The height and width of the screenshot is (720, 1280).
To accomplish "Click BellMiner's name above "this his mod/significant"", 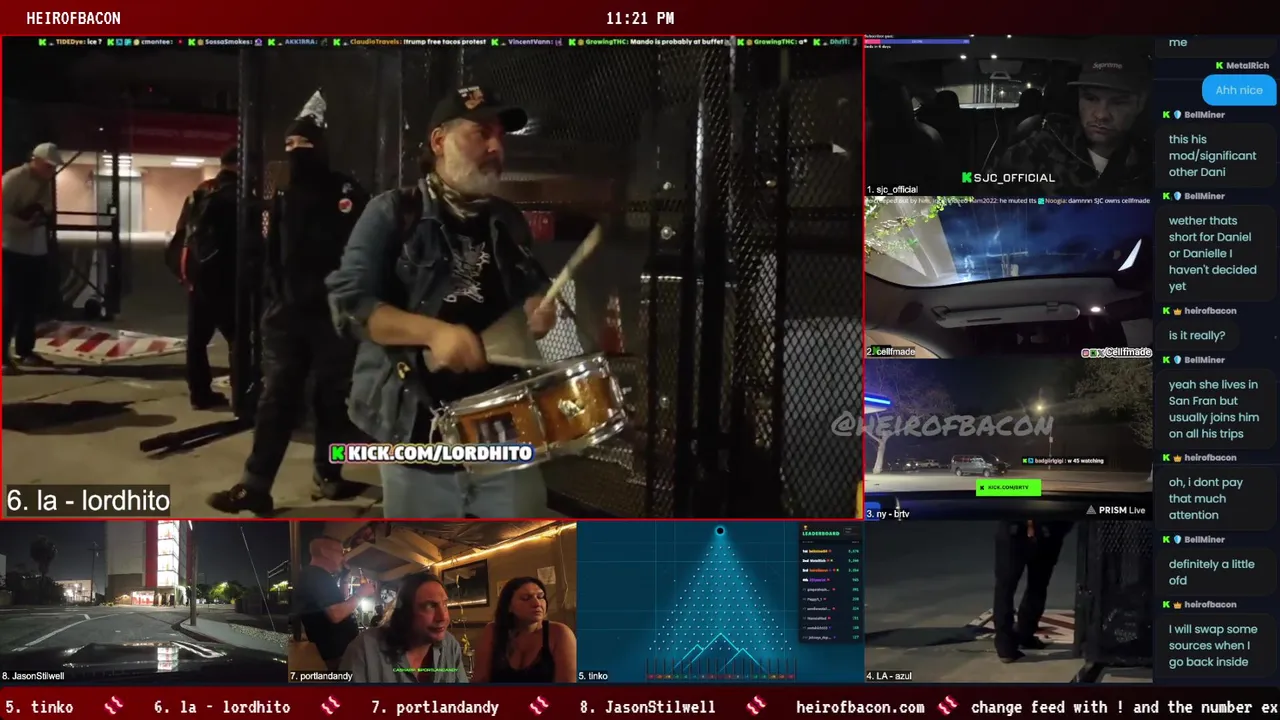I will (x=1204, y=115).
